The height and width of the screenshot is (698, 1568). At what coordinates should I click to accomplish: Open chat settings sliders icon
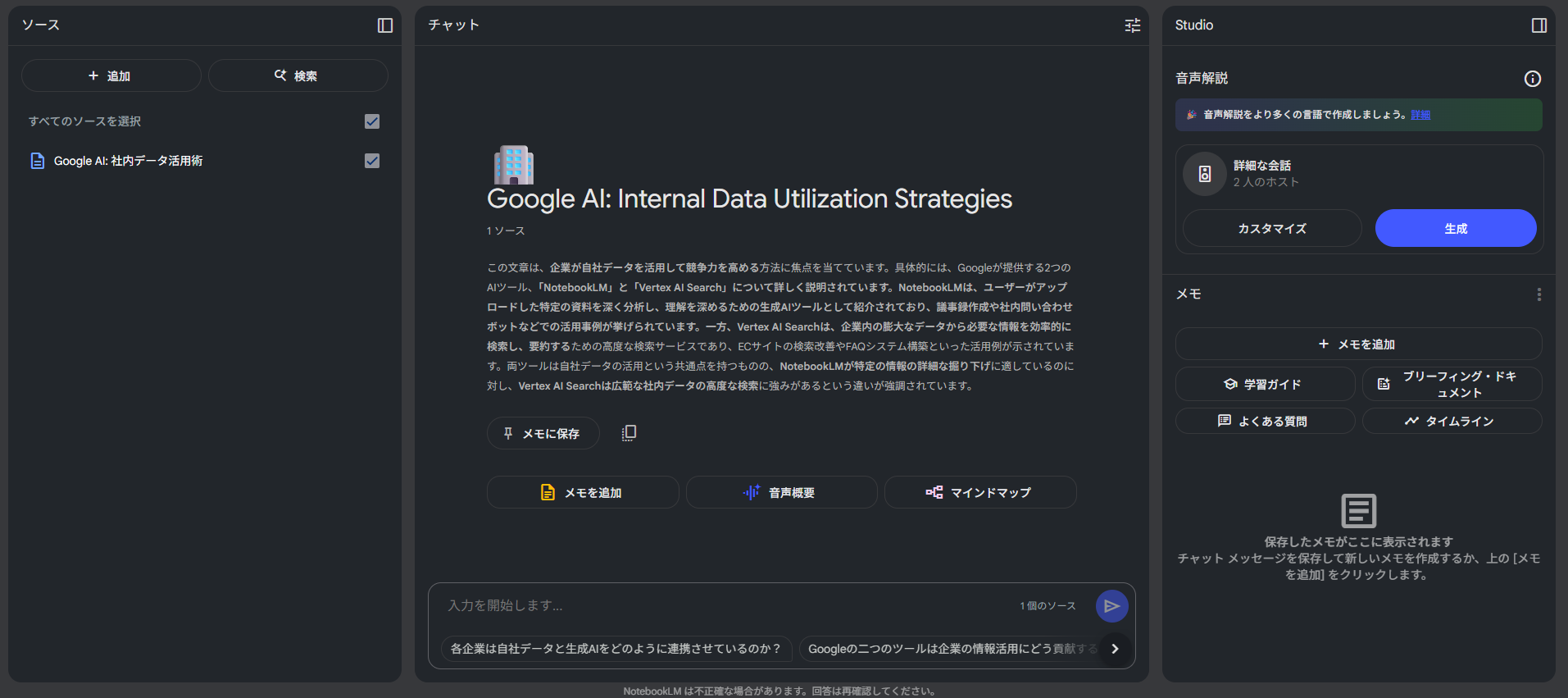click(1133, 25)
